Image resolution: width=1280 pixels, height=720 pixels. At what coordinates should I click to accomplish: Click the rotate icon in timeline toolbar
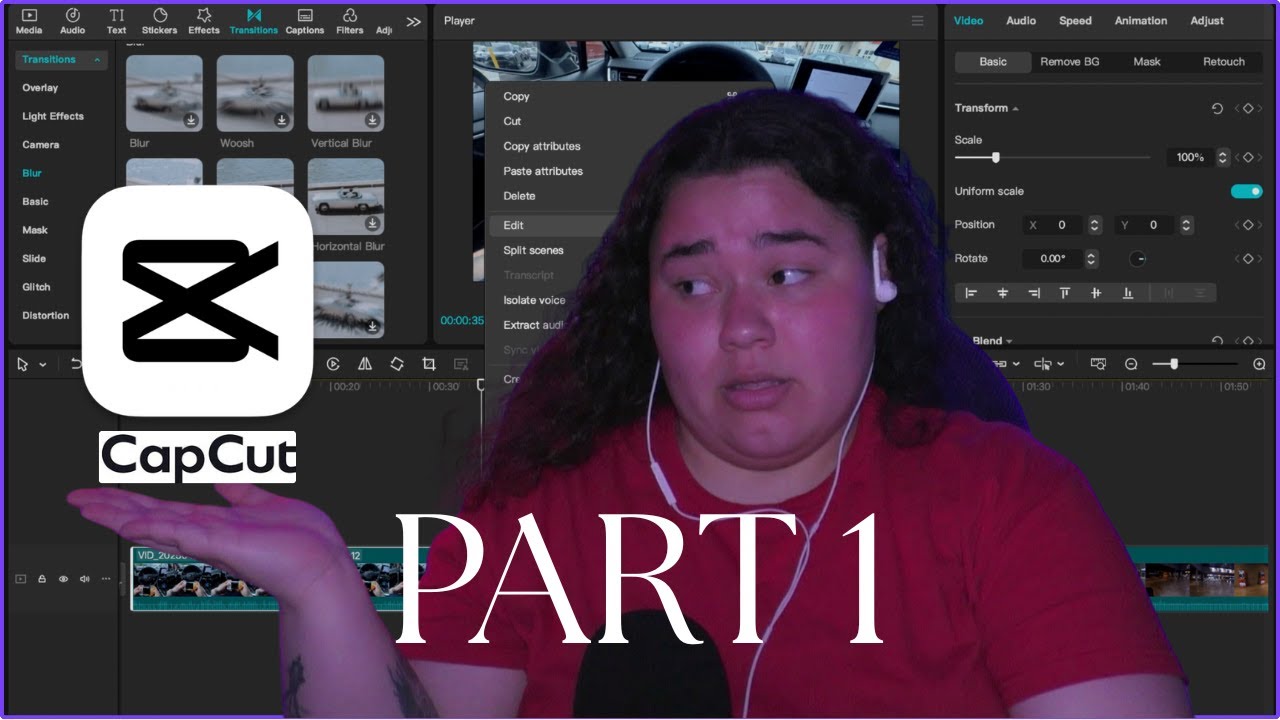[397, 364]
